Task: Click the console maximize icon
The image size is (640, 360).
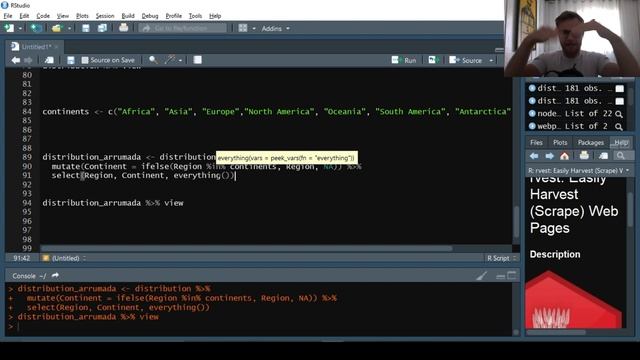Action: click(511, 276)
